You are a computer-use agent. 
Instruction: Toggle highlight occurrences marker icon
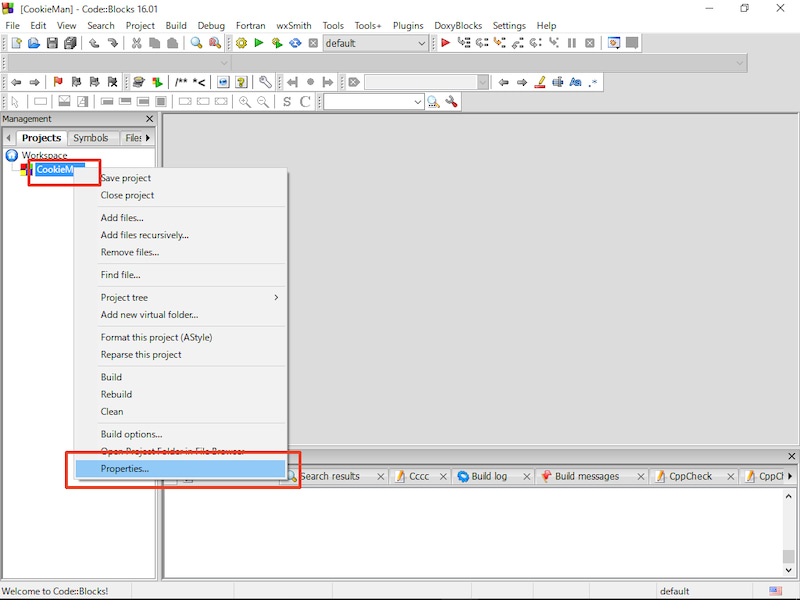pyautogui.click(x=540, y=82)
